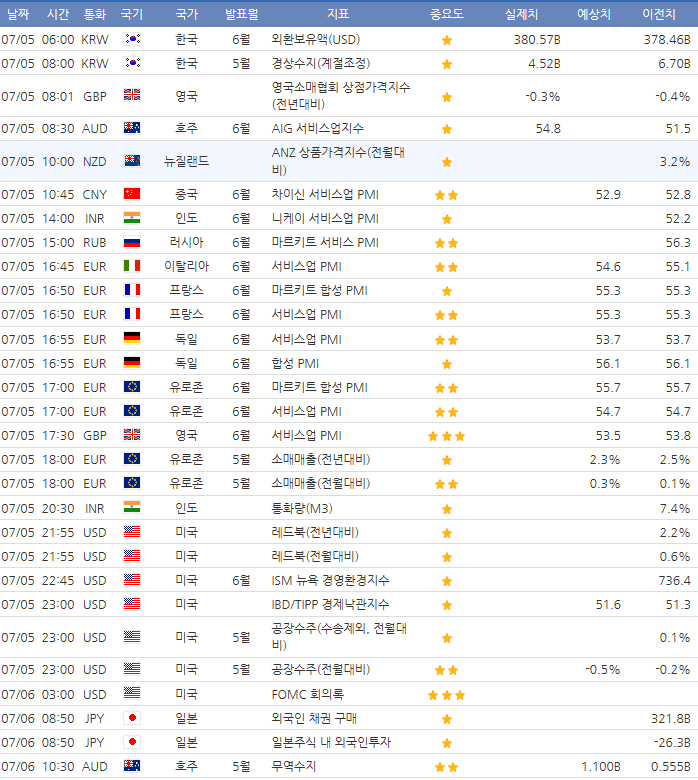Click three-star rating in 영국 서비스업 PMI row
This screenshot has width=698, height=780.
click(x=446, y=436)
